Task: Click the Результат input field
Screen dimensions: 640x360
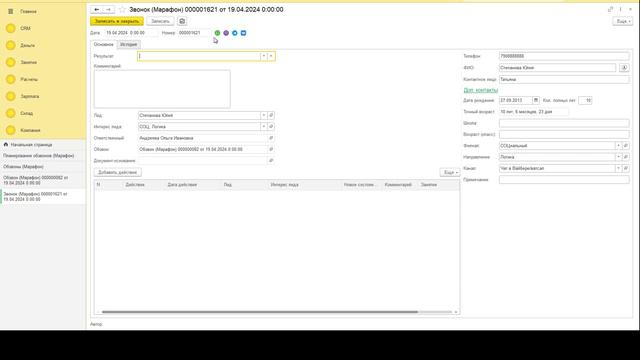Action: point(199,56)
